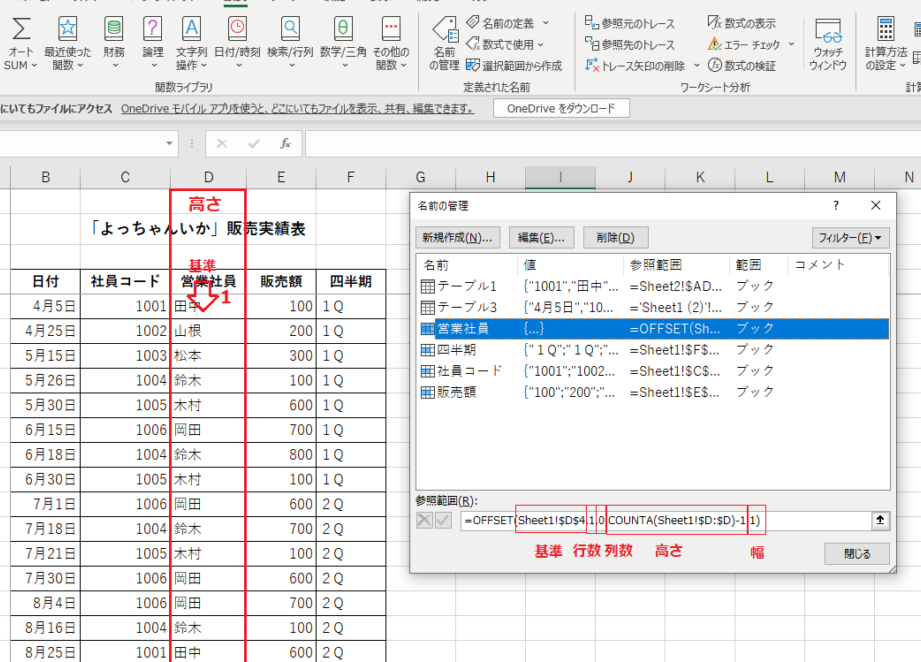Open the 日付/時刻 date and time functions icon
This screenshot has height=662, width=921.
(x=237, y=44)
